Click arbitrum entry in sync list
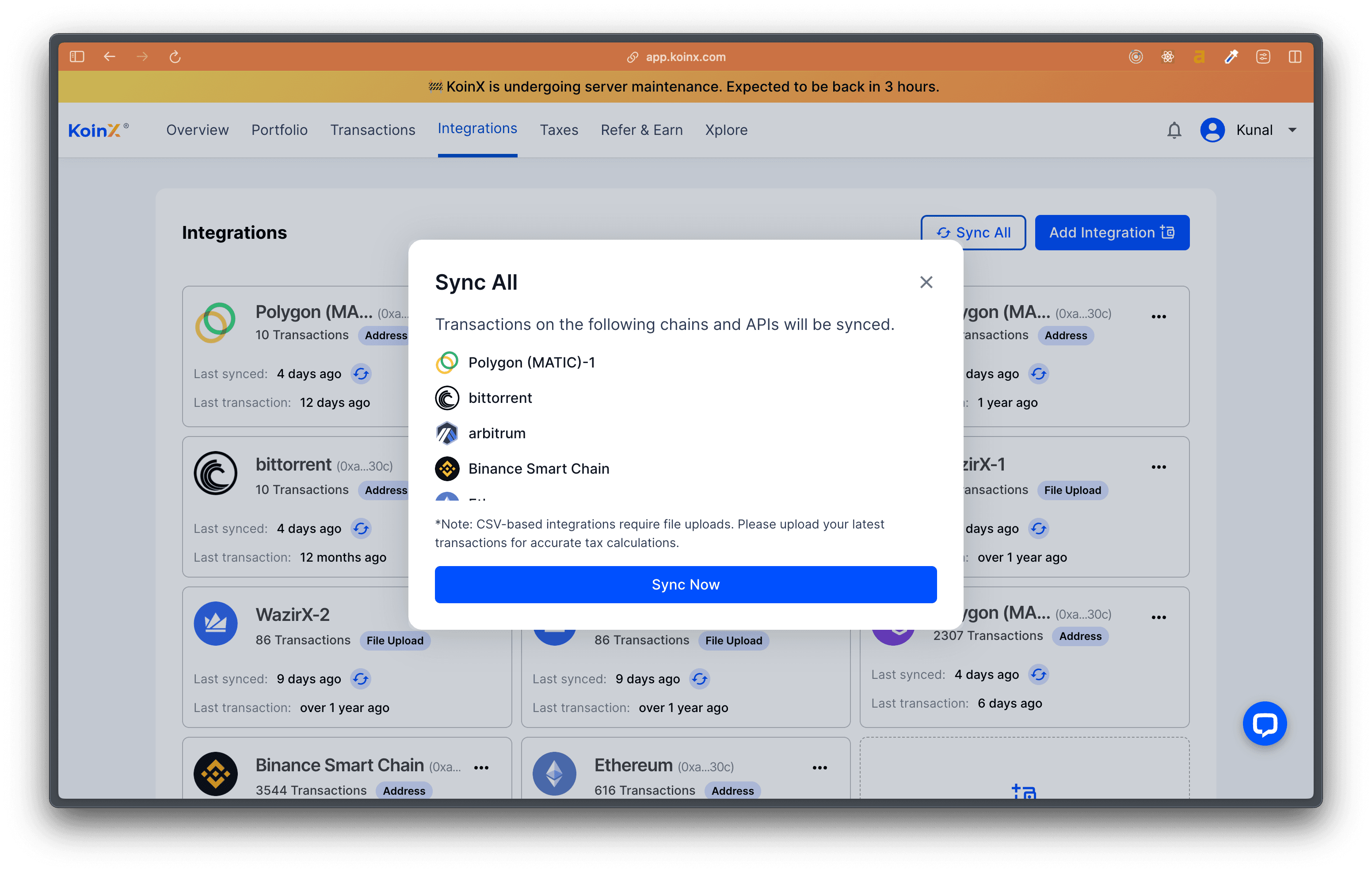The height and width of the screenshot is (873, 1372). tap(496, 433)
